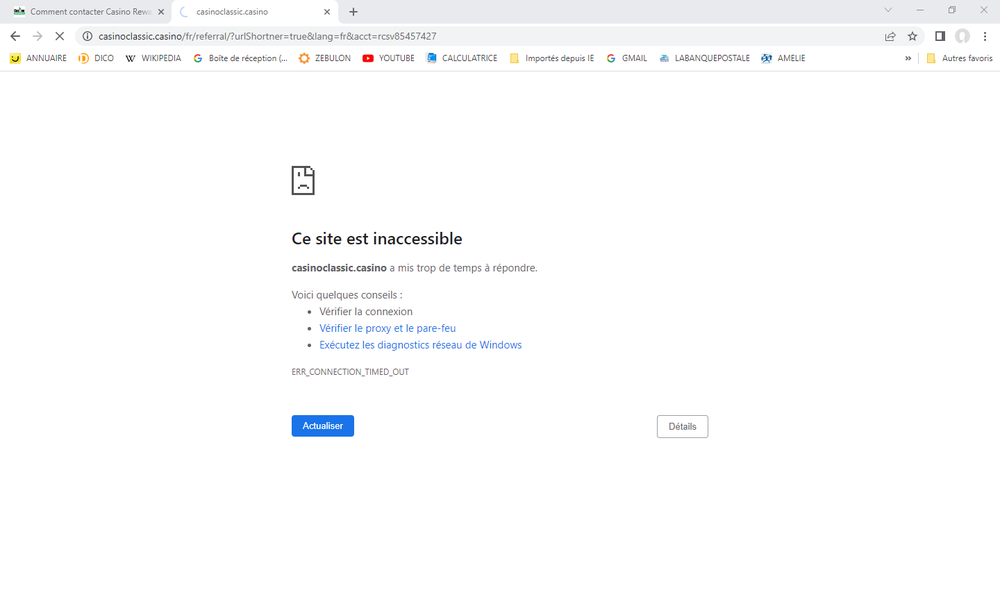This screenshot has width=1000, height=597.
Task: Expand the tab search chevron
Action: [x=889, y=10]
